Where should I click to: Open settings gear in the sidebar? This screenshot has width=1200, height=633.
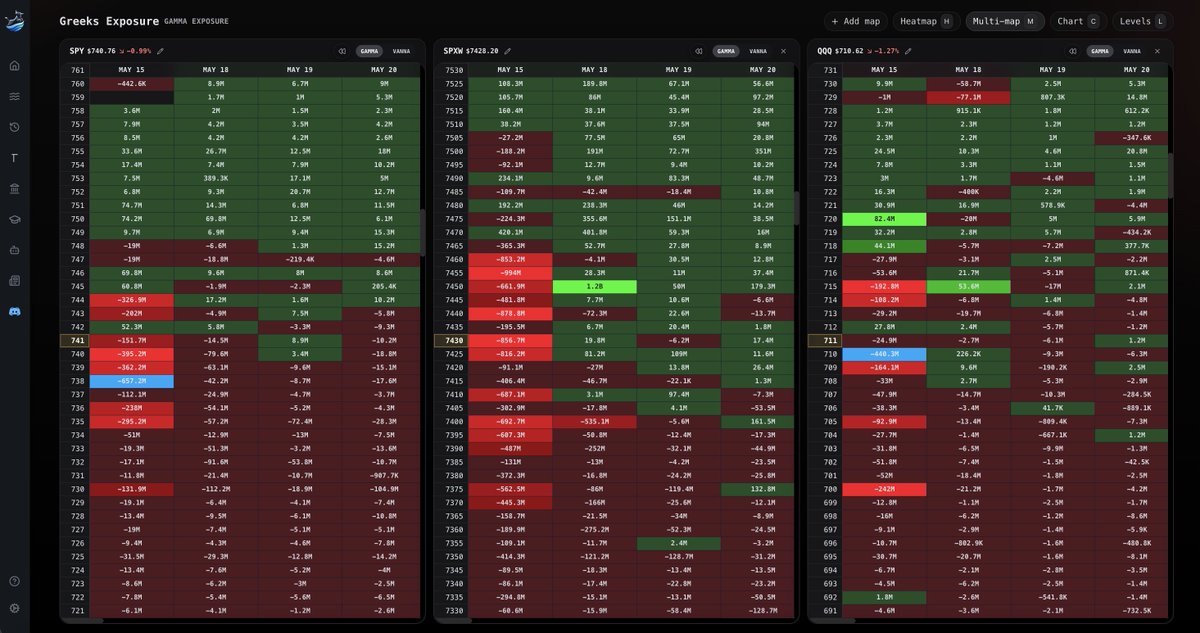click(x=14, y=608)
